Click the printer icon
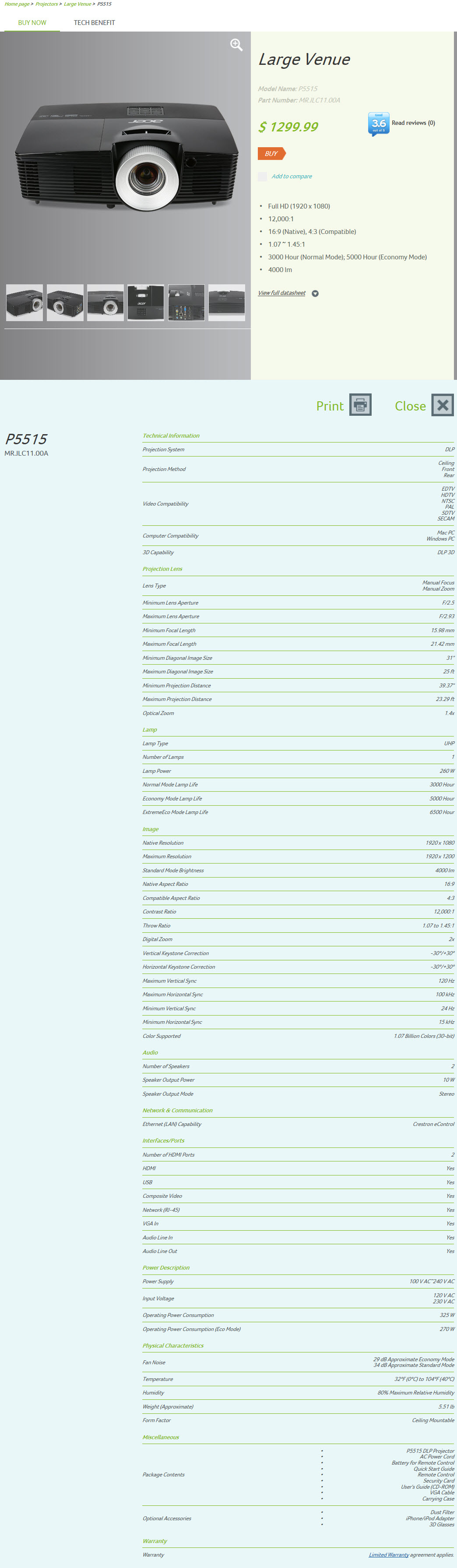This screenshot has height=1568, width=457. pos(360,405)
